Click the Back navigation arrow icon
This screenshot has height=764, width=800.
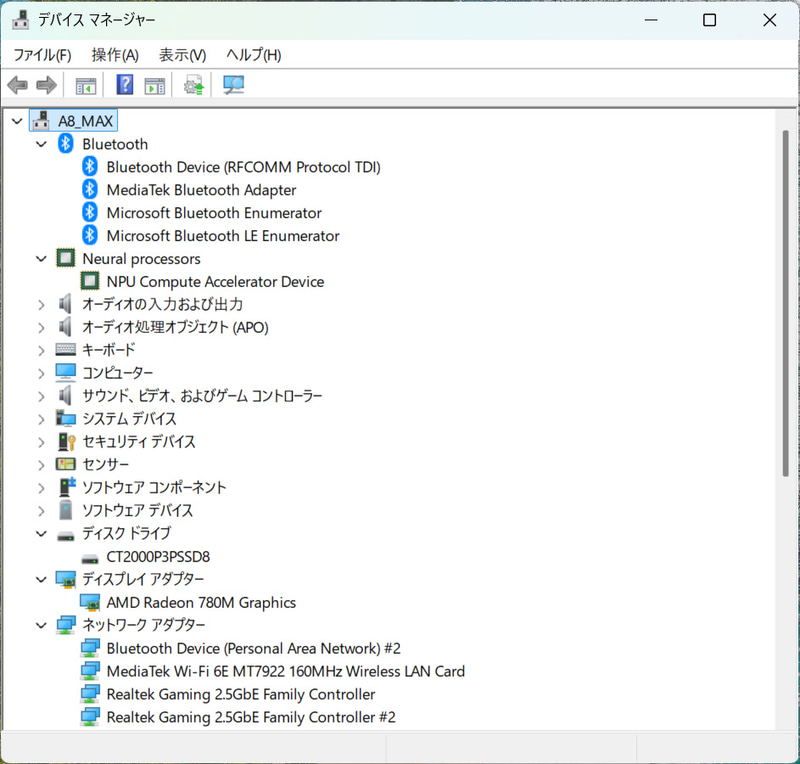[x=17, y=85]
